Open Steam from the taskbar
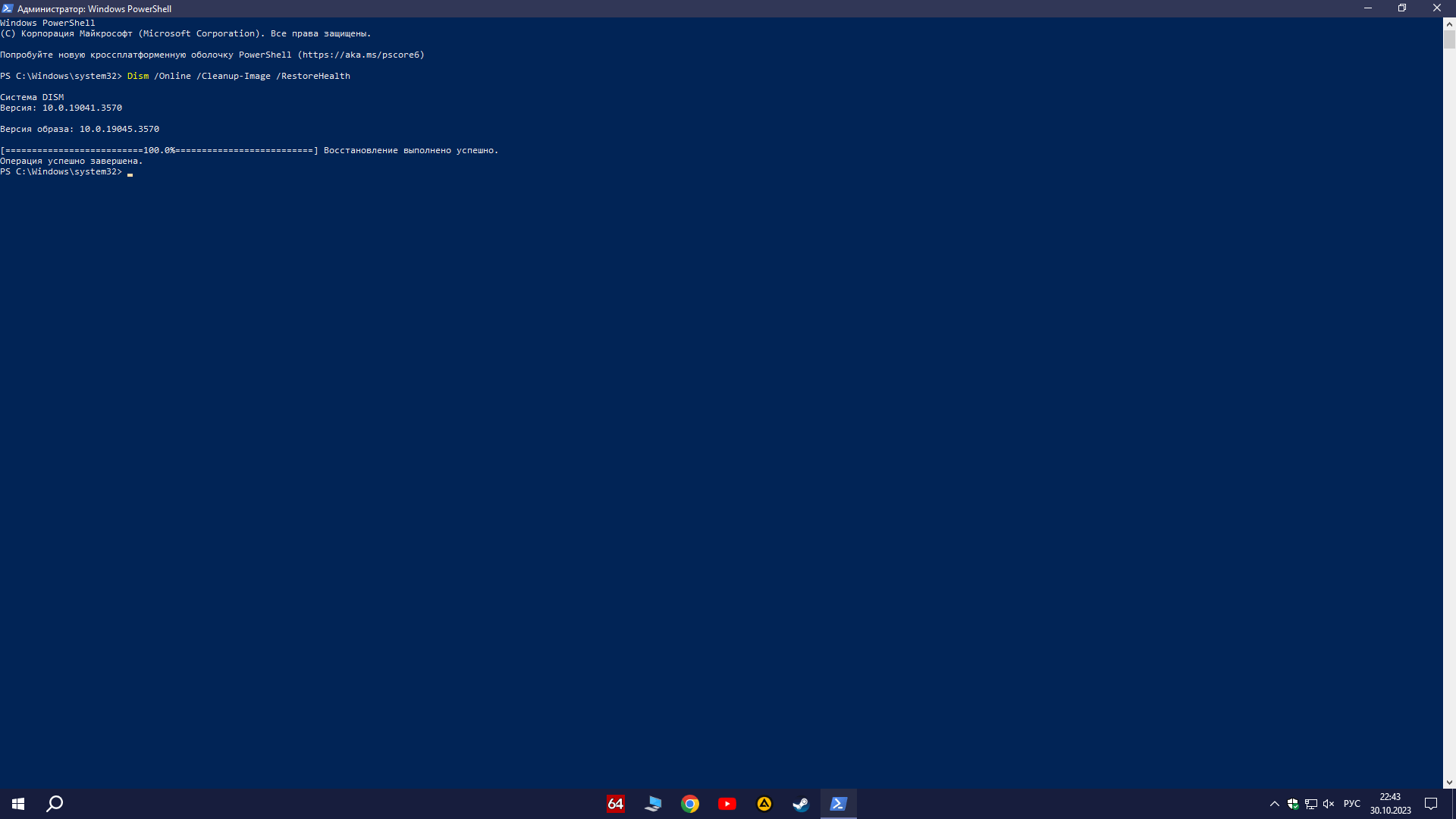Screen dimensions: 1456x819 coord(801,804)
